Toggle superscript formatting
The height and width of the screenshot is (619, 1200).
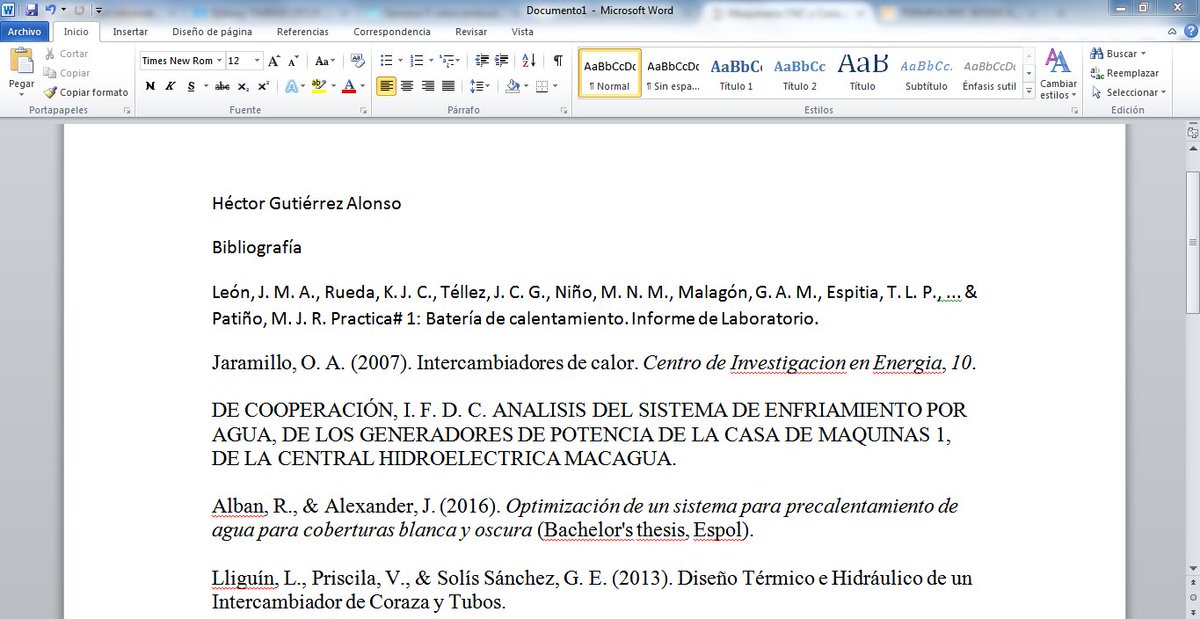262,86
